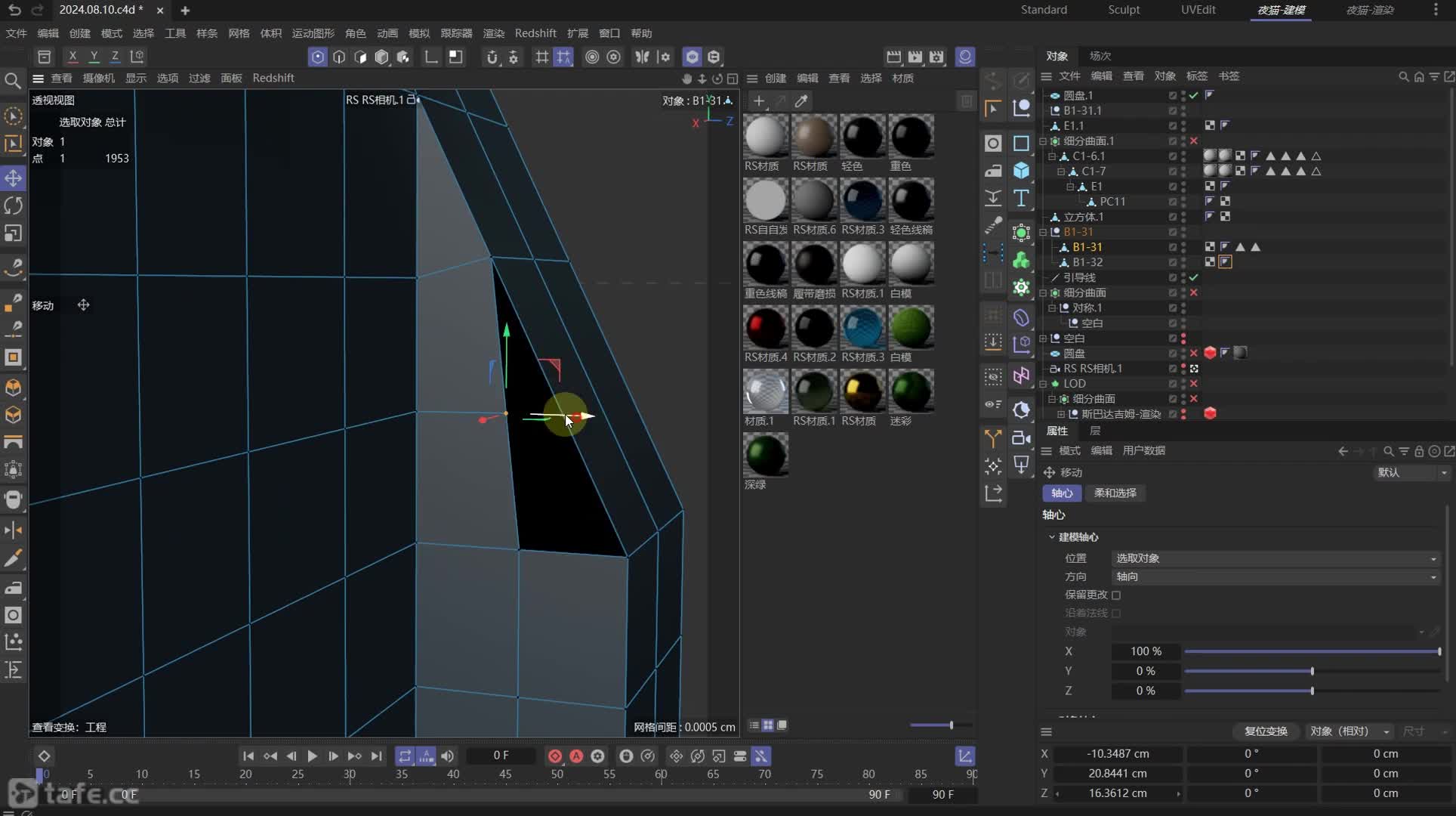Click the record active objects button
Viewport: 1456px width, 816px height.
tap(555, 756)
